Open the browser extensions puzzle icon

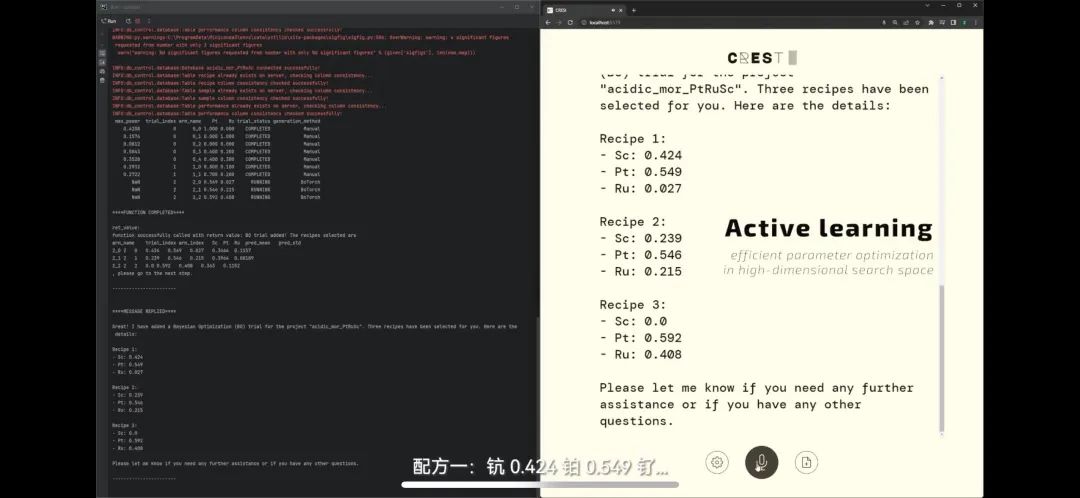click(931, 22)
